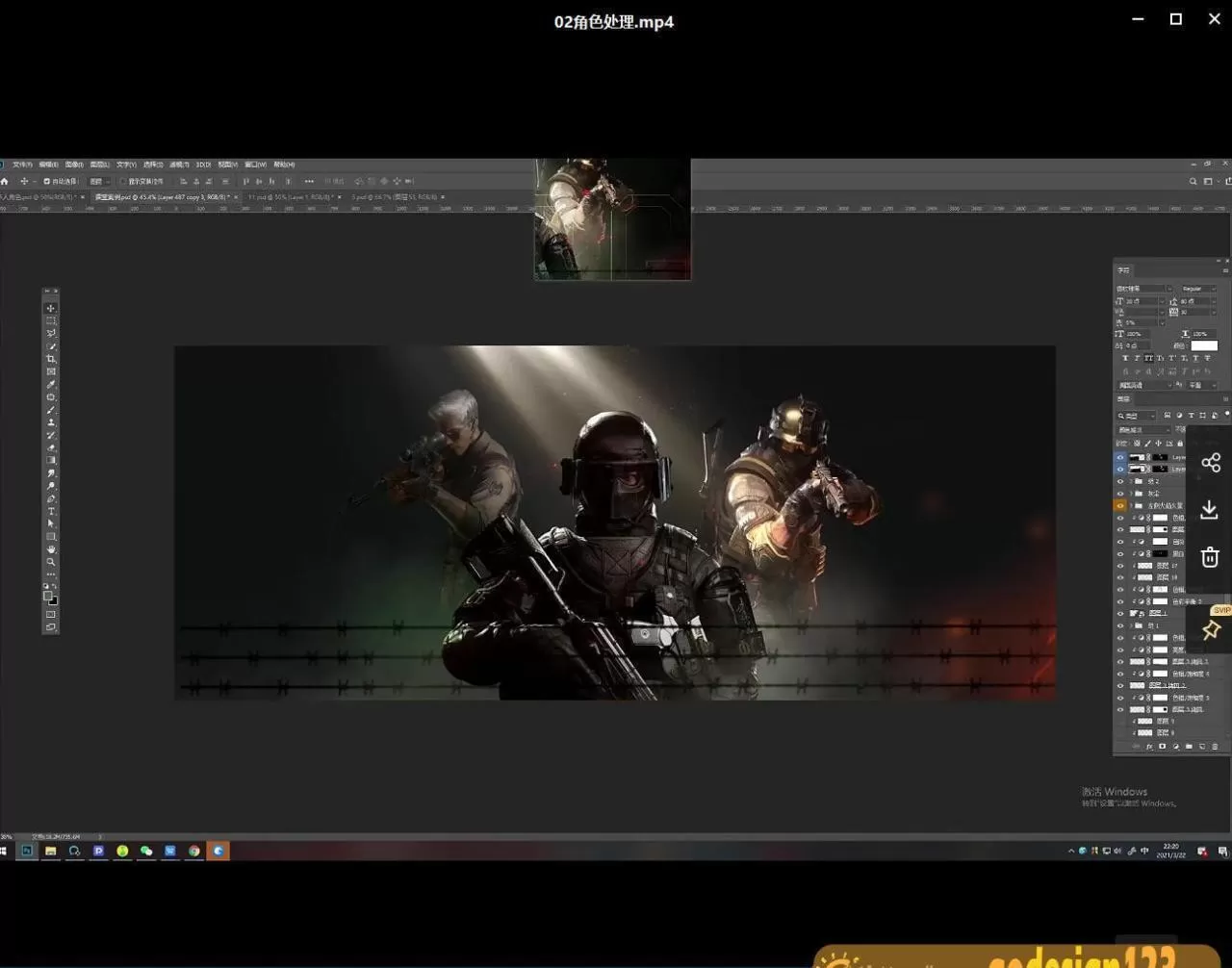
Task: Select the Horizontal Type tool
Action: (x=51, y=511)
